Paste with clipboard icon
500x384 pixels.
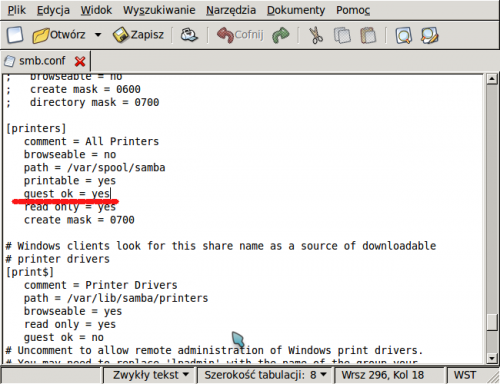click(368, 35)
